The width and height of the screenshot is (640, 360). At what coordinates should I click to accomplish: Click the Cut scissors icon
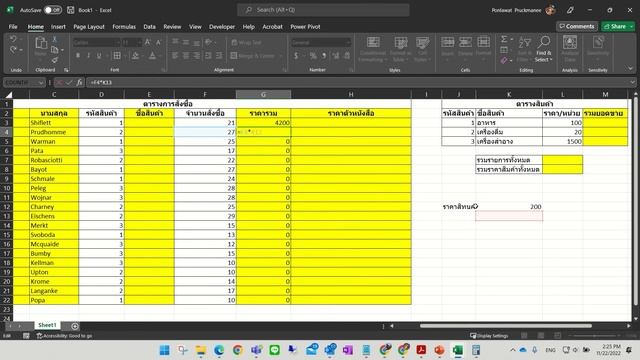click(54, 39)
